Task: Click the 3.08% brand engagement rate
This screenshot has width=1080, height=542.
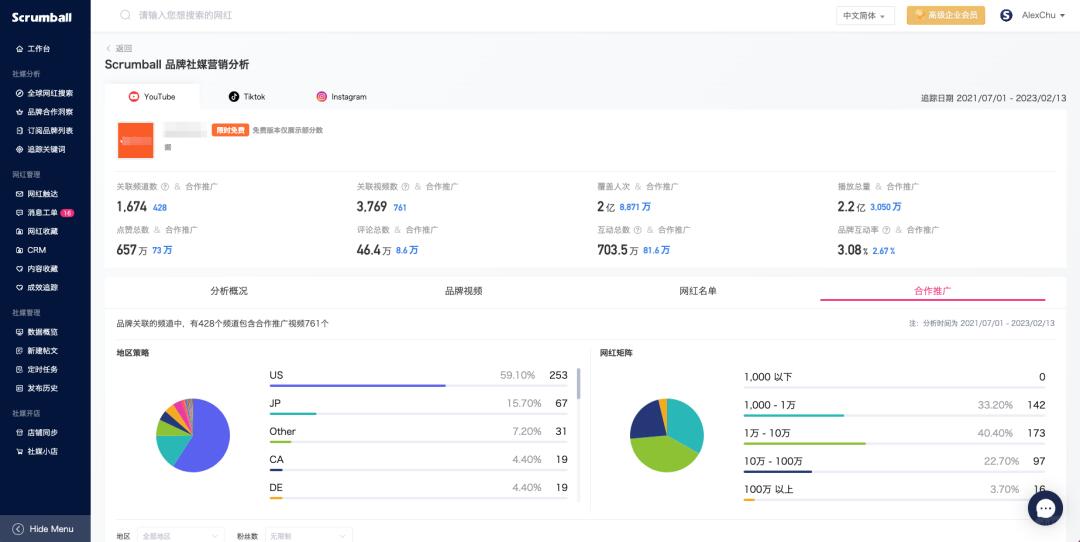Action: 853,250
